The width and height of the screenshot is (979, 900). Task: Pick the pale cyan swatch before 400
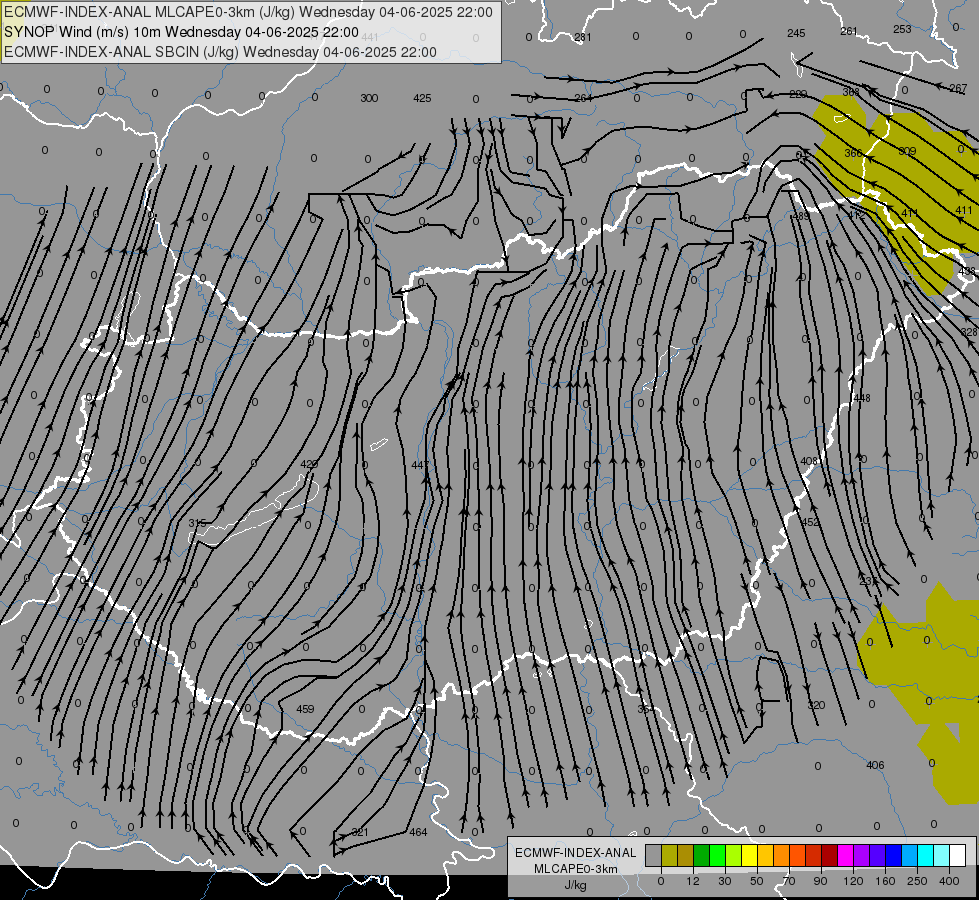tap(942, 856)
